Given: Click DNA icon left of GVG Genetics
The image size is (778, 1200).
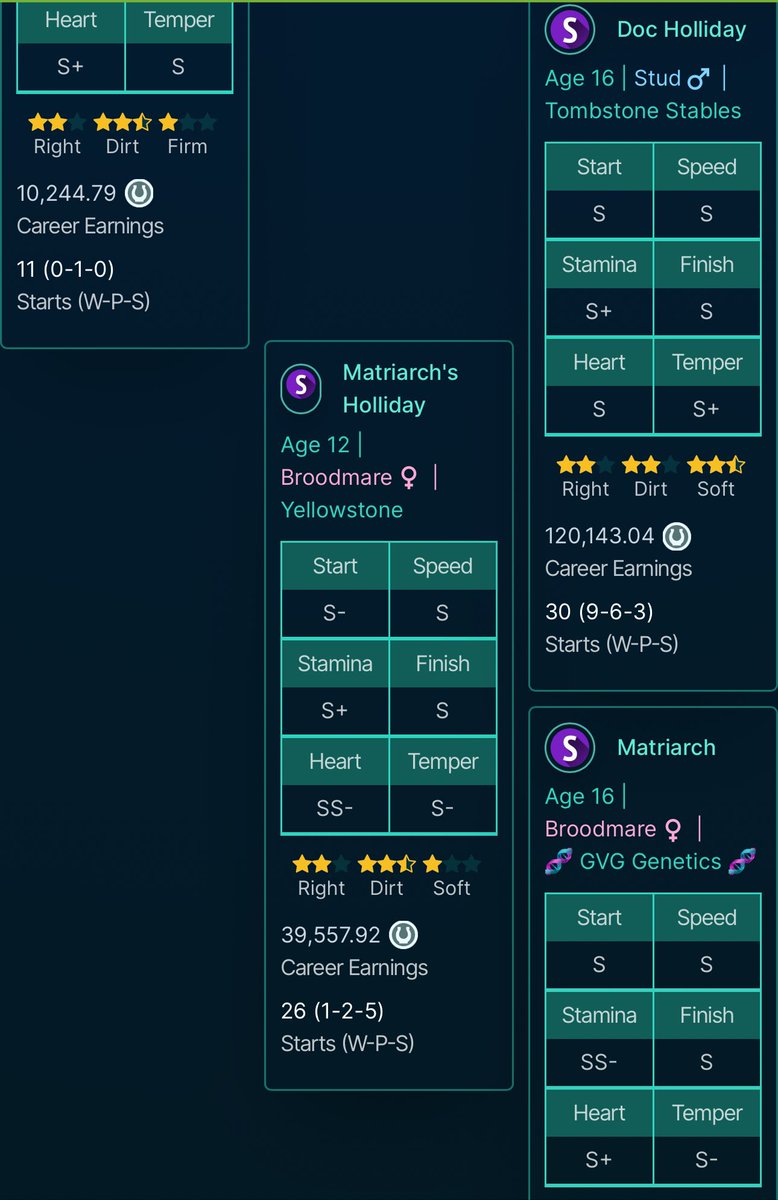Looking at the screenshot, I should coord(559,861).
